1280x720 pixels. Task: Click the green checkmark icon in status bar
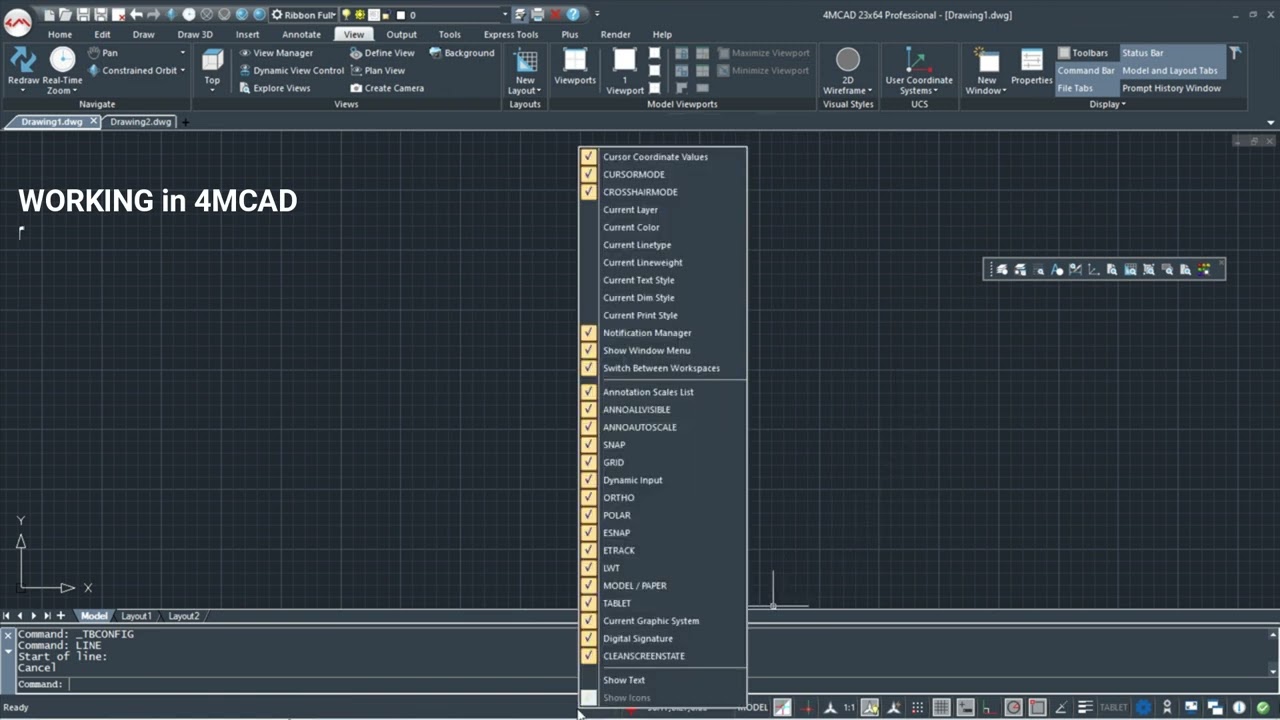(1263, 708)
